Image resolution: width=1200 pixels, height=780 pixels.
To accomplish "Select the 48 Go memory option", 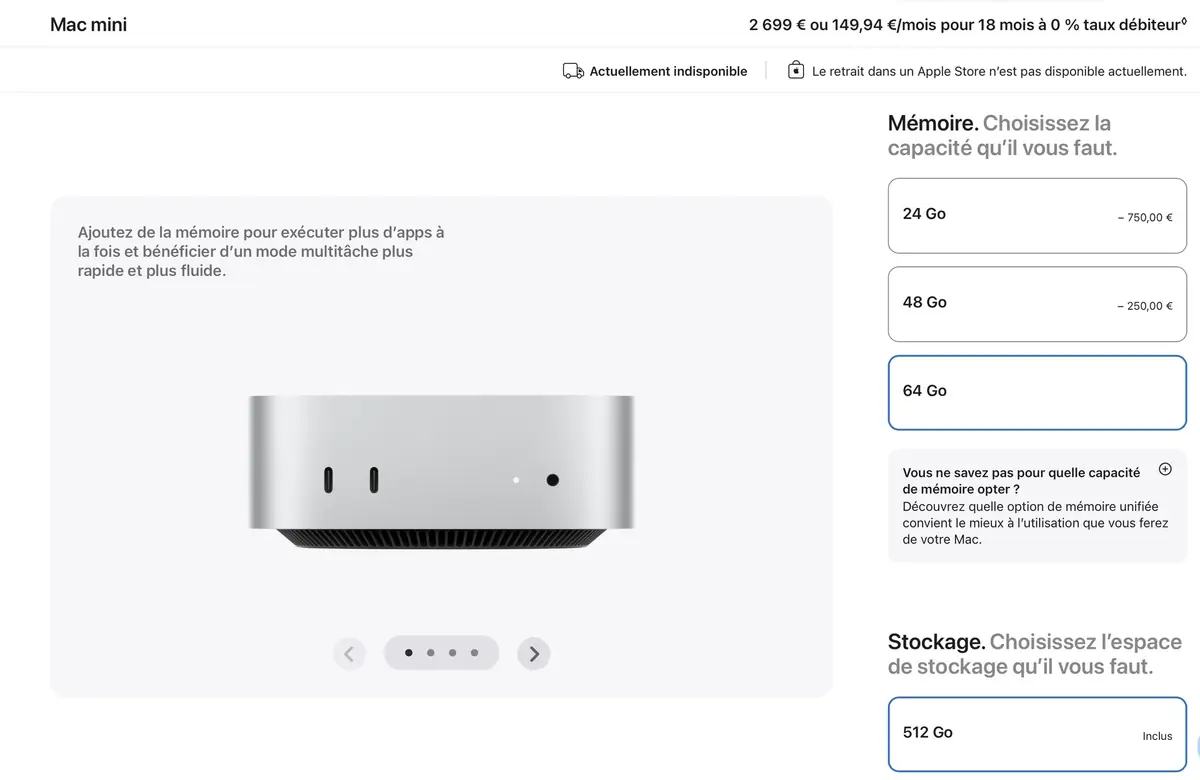I will (1036, 304).
